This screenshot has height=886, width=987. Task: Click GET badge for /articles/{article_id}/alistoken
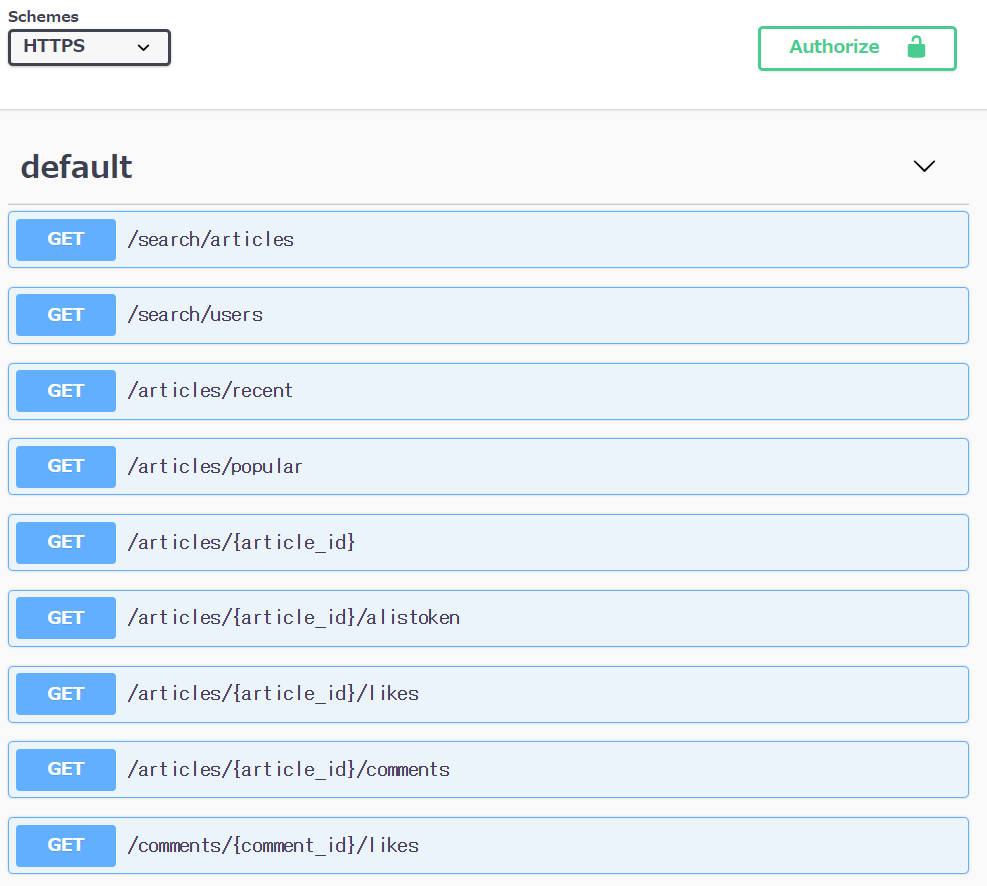tap(66, 618)
